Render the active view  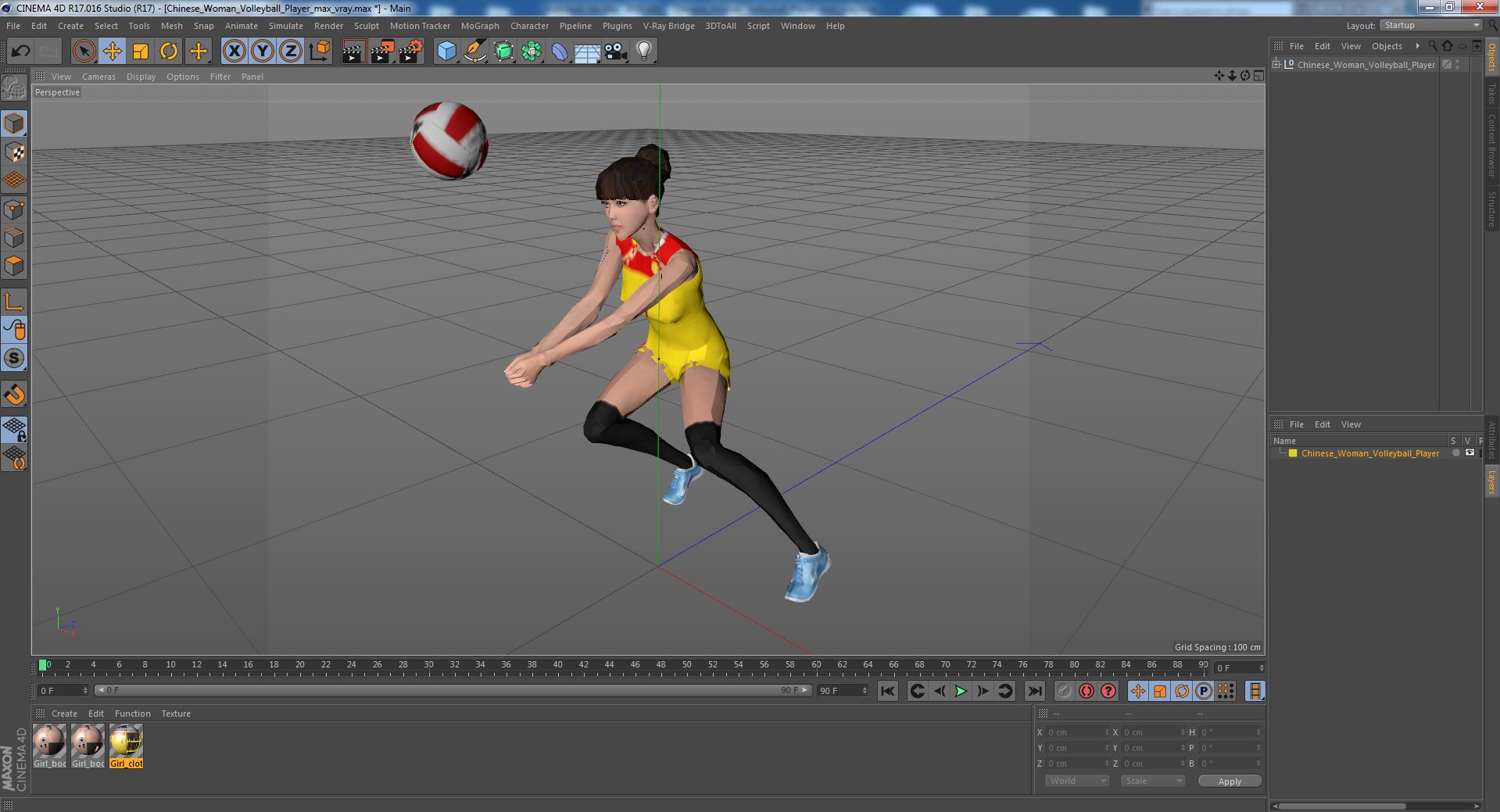point(353,52)
